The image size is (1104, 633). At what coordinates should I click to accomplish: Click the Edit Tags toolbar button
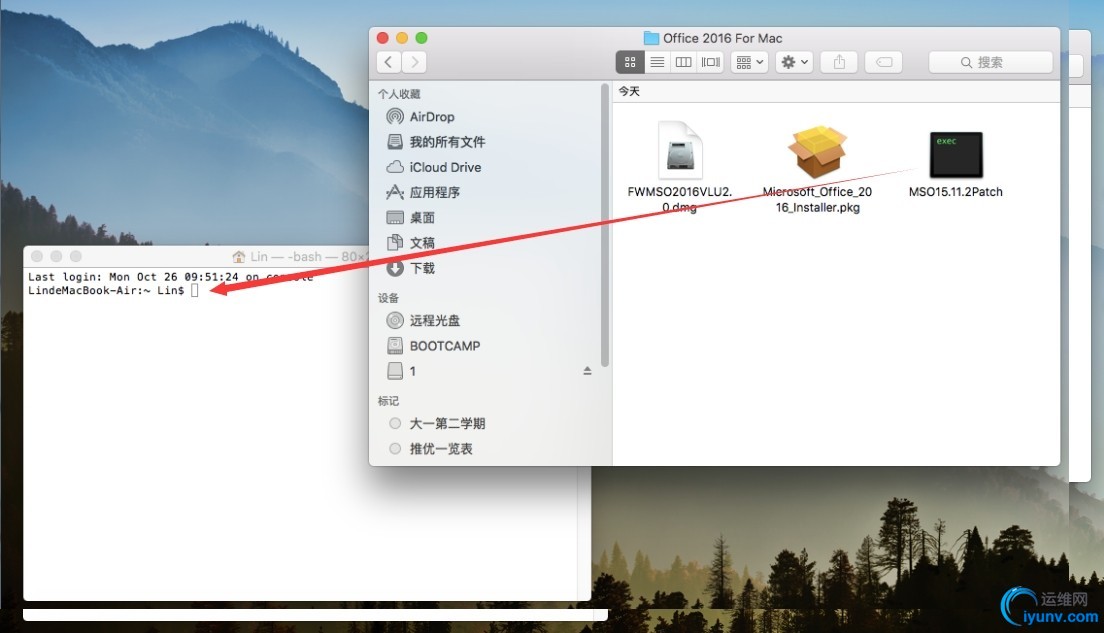[884, 62]
